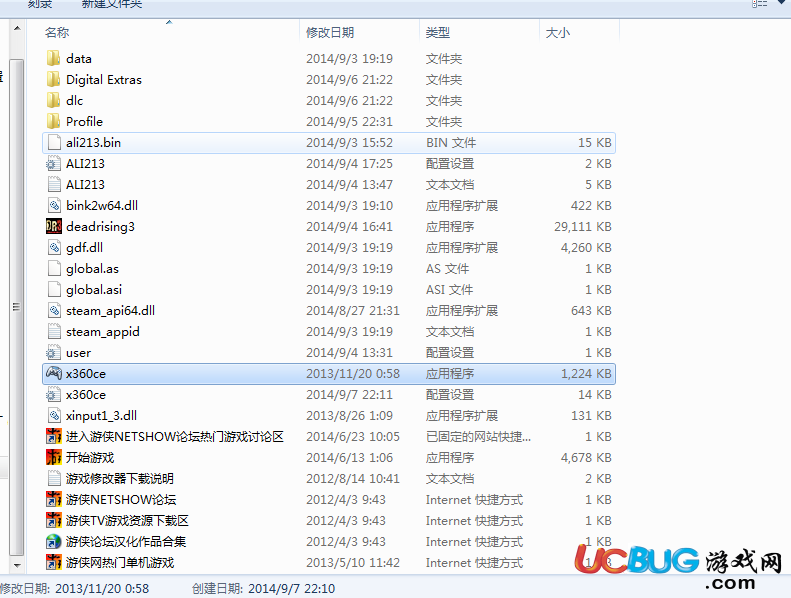Click the user file name
This screenshot has width=791, height=598.
78,353
